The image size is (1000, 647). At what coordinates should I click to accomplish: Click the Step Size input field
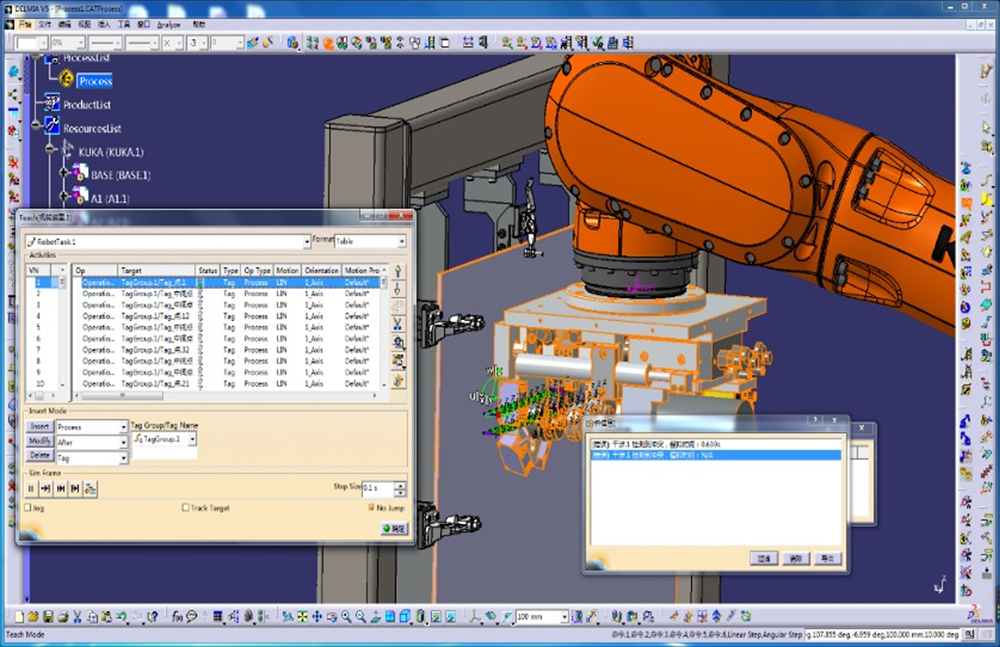pyautogui.click(x=378, y=488)
